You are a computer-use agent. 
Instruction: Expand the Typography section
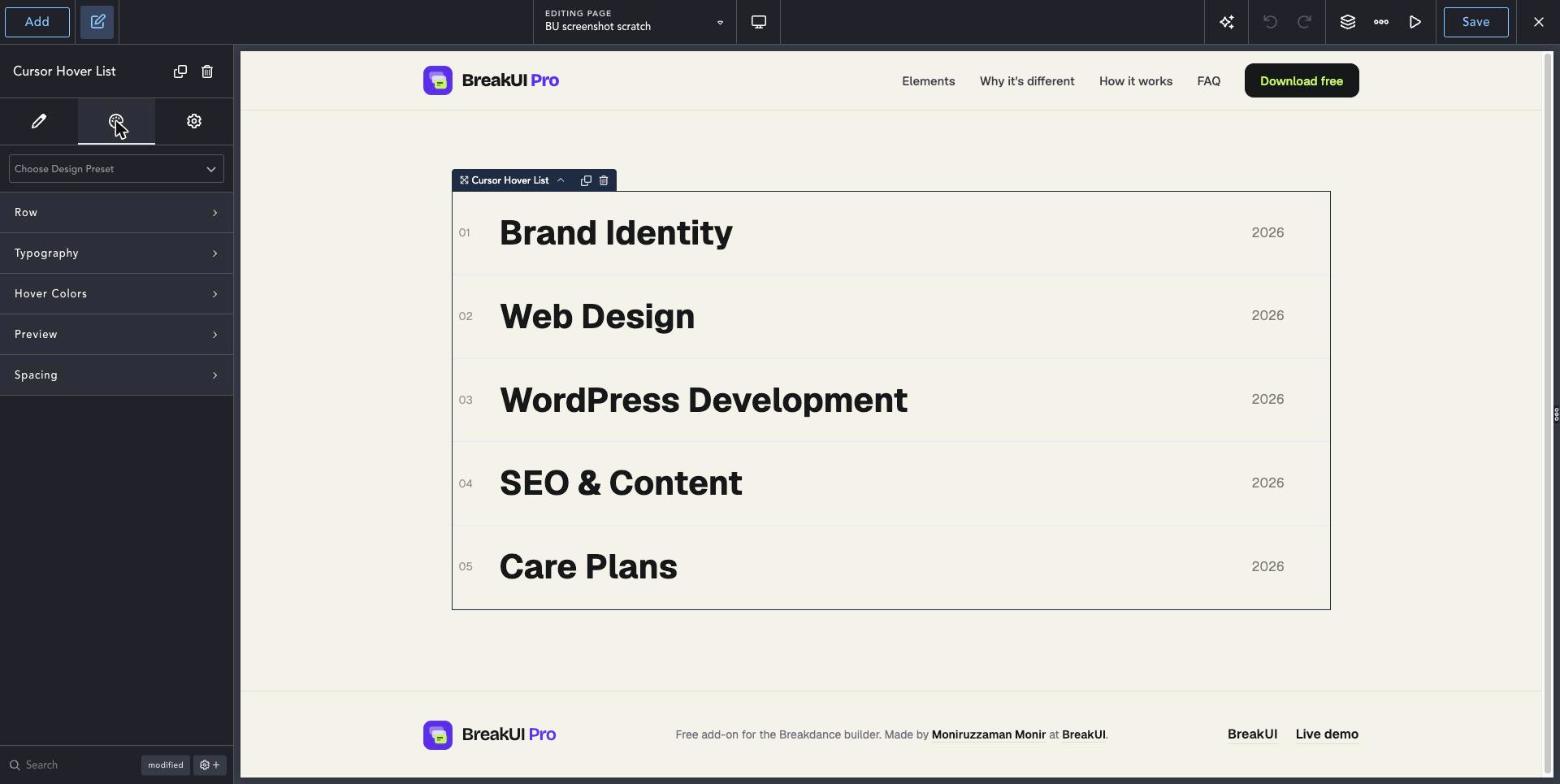tap(116, 253)
